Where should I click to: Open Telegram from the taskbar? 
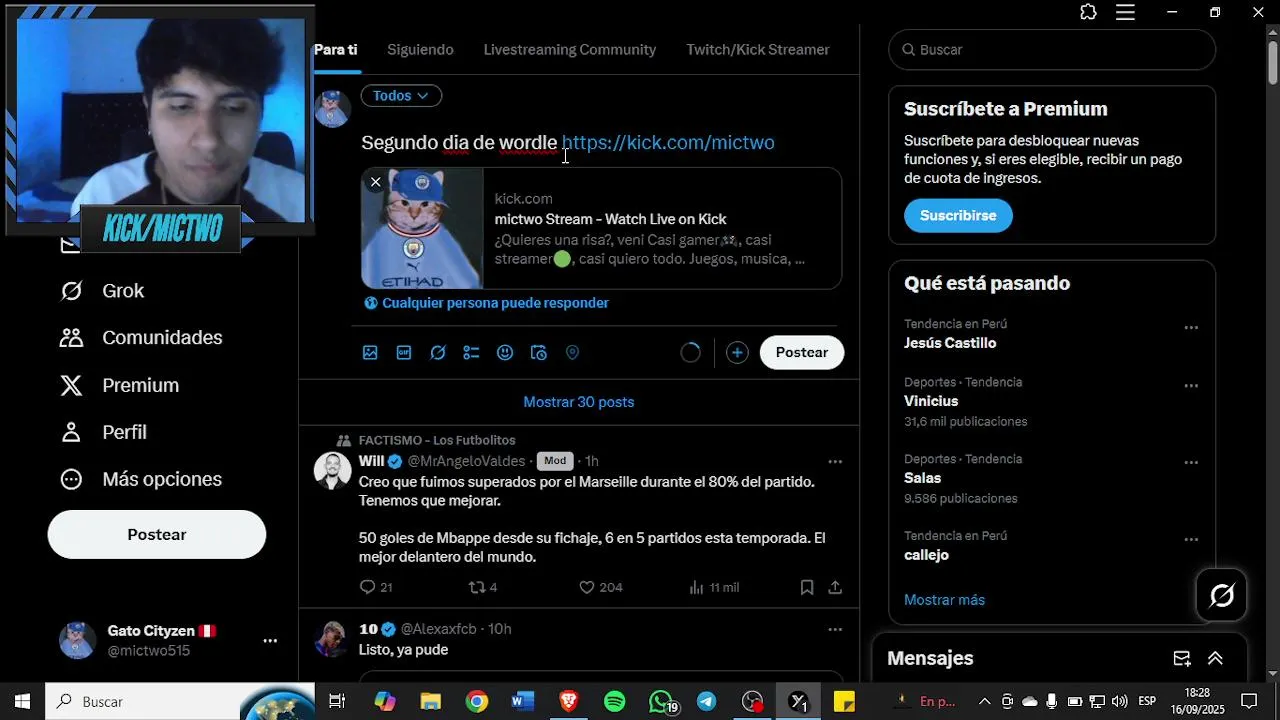coord(707,702)
